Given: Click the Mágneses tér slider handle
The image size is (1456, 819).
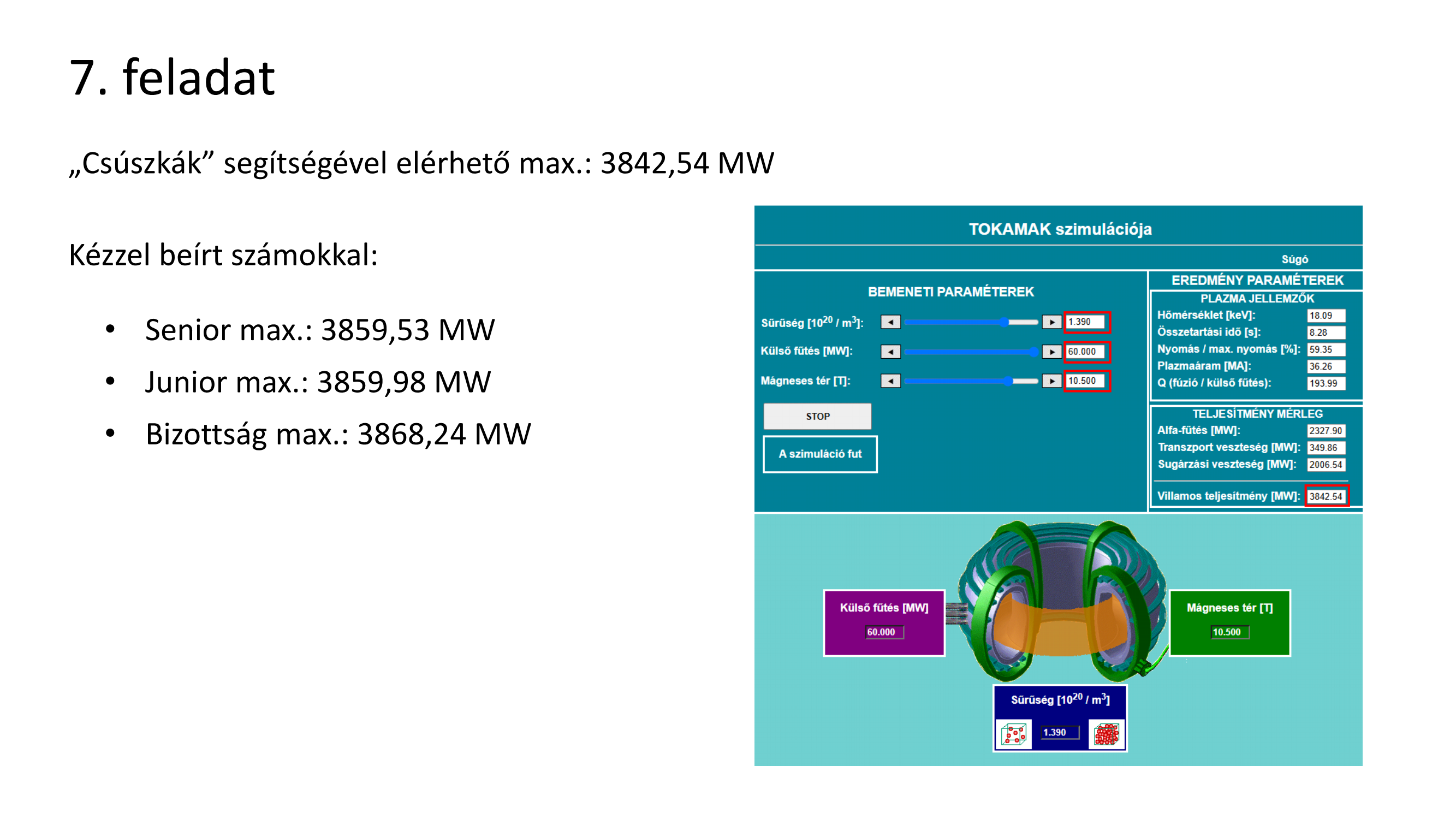Looking at the screenshot, I should point(1008,381).
